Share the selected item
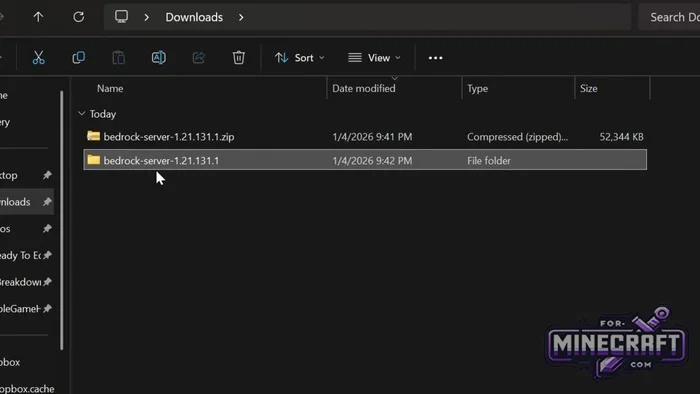Viewport: 700px width, 394px height. click(x=199, y=58)
